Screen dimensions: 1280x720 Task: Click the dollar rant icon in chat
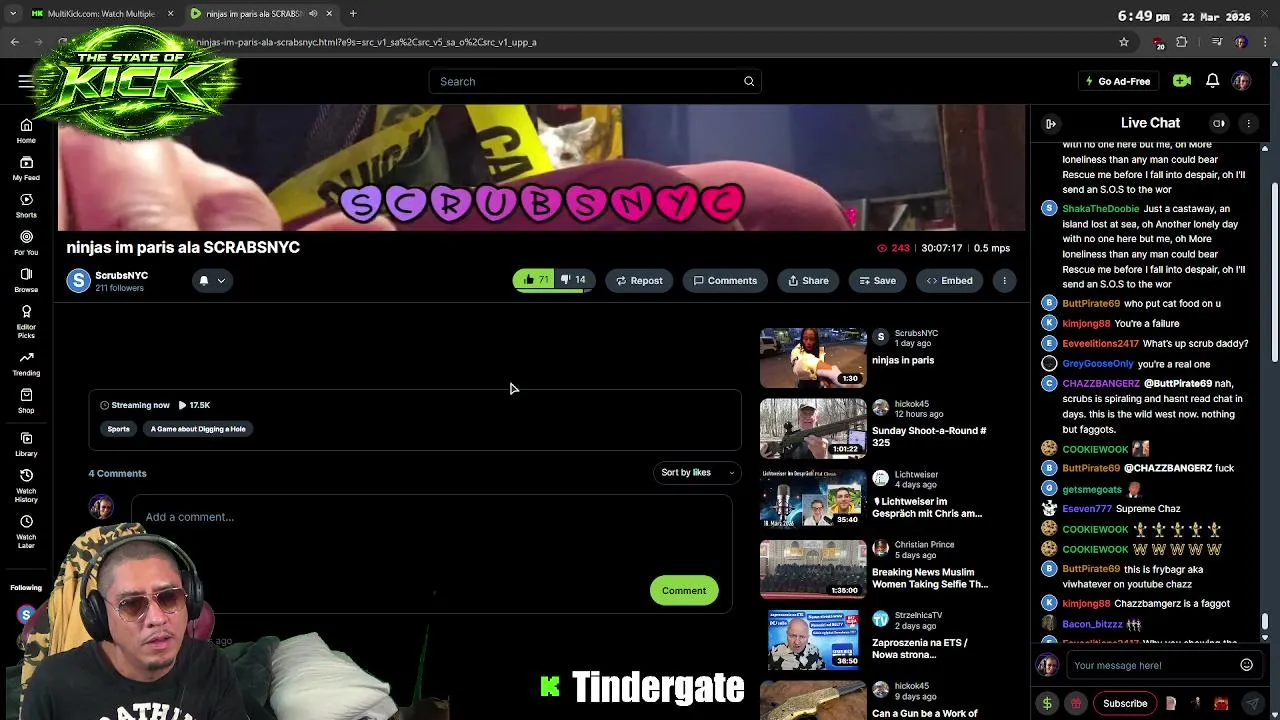1047,703
